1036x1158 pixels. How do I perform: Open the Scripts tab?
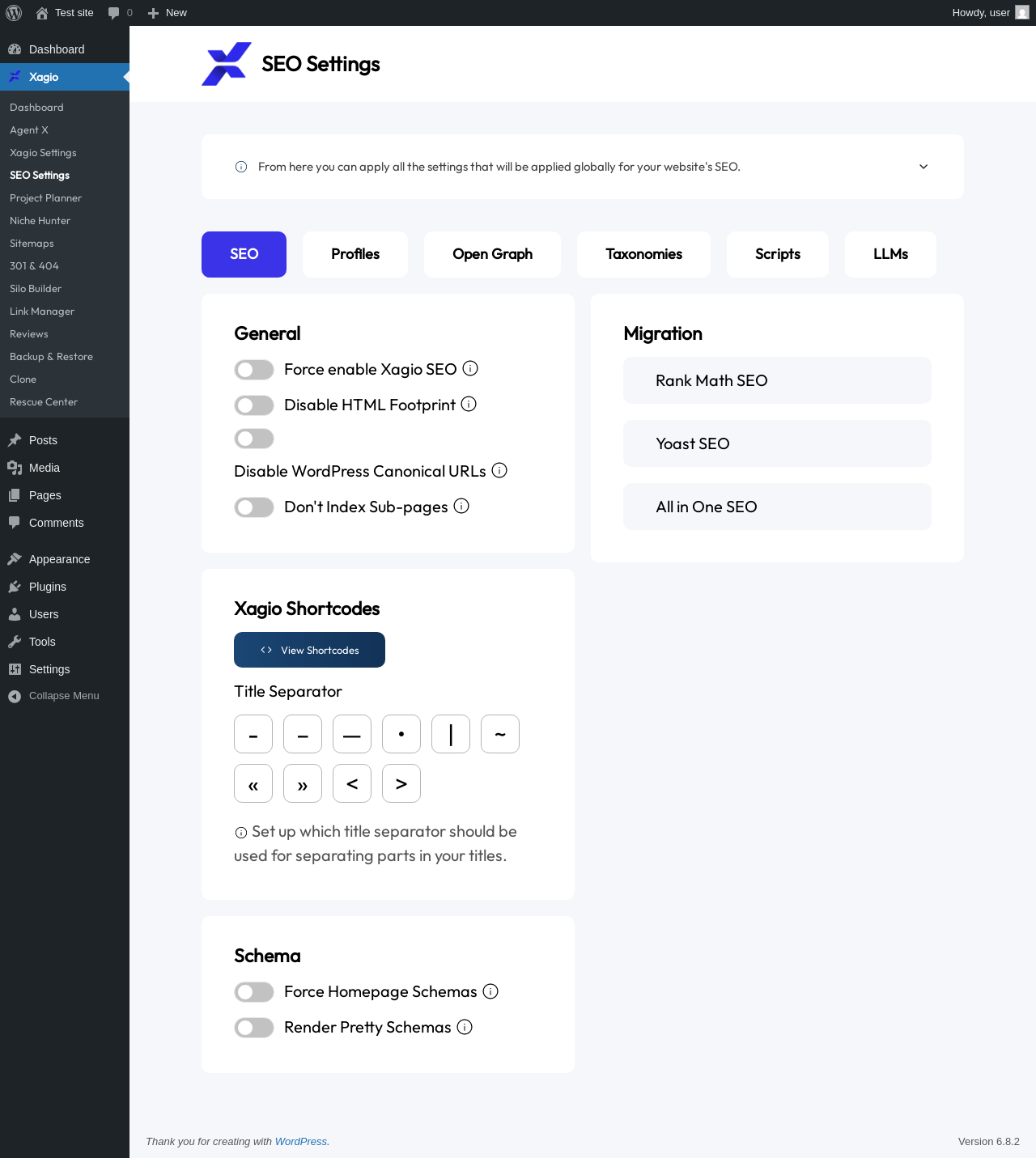pyautogui.click(x=778, y=254)
